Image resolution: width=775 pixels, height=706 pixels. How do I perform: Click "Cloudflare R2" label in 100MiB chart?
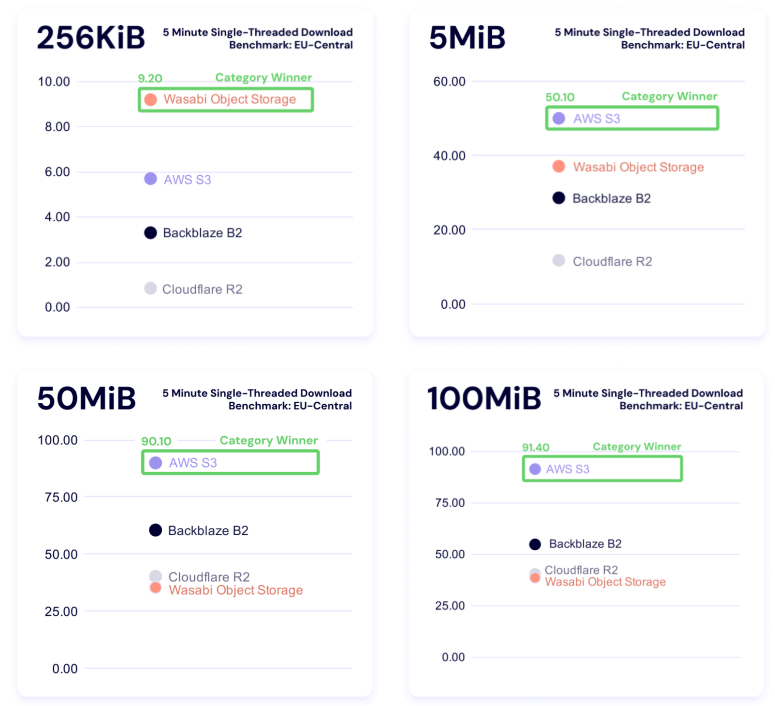pyautogui.click(x=581, y=570)
